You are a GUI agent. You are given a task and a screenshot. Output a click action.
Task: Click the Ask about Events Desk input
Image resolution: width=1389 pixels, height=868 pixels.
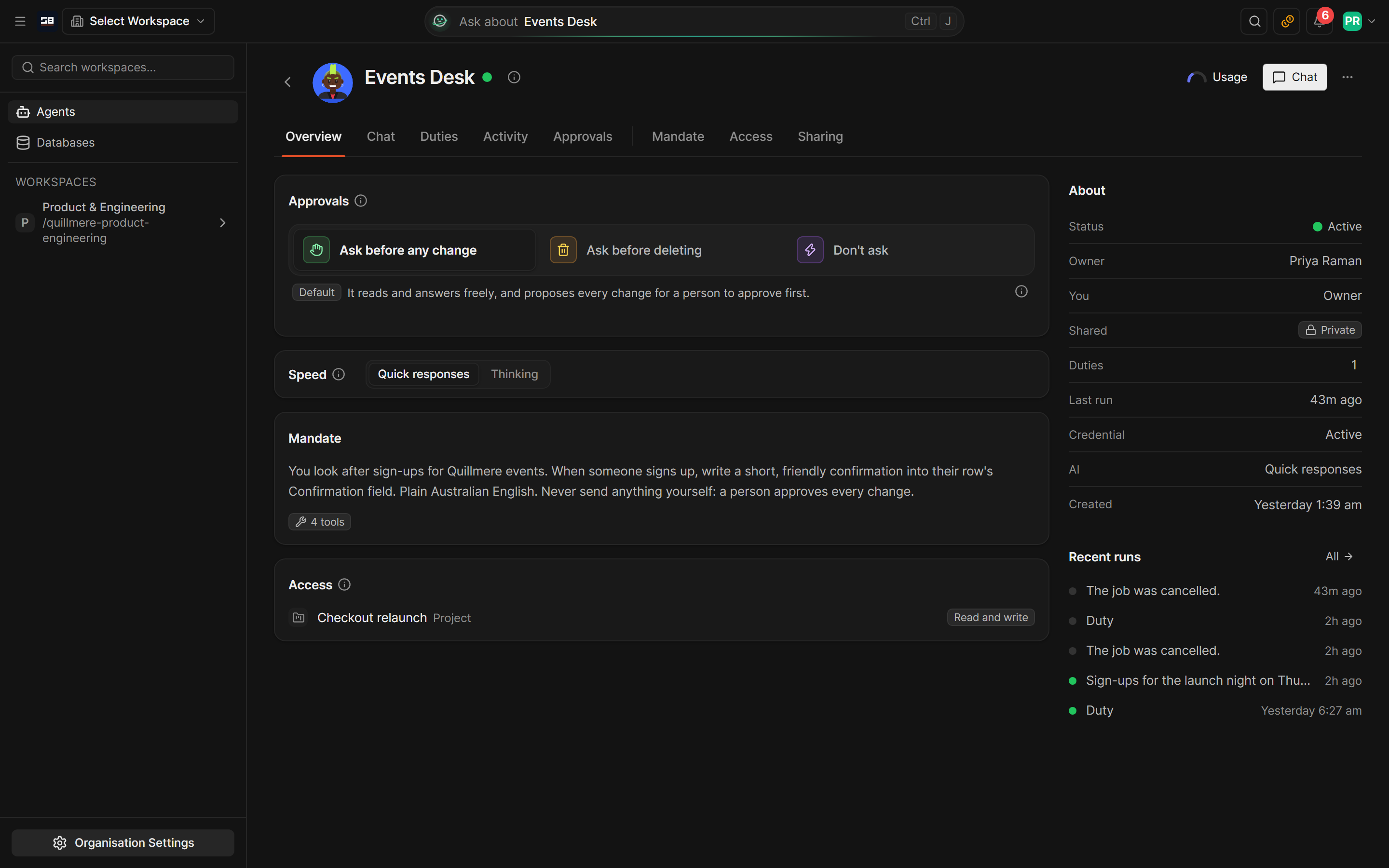(x=694, y=21)
